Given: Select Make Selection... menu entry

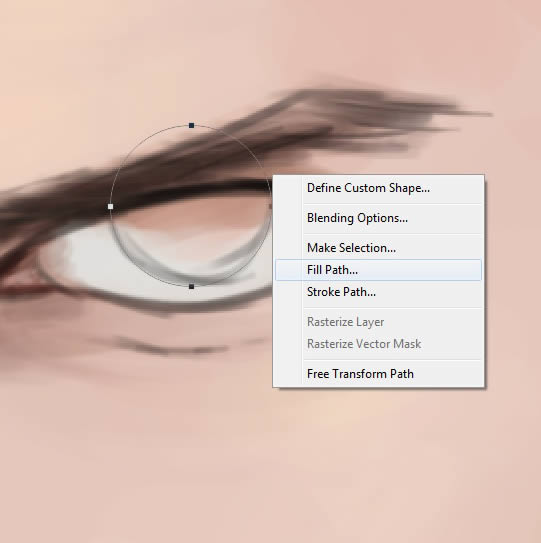Looking at the screenshot, I should [x=378, y=248].
